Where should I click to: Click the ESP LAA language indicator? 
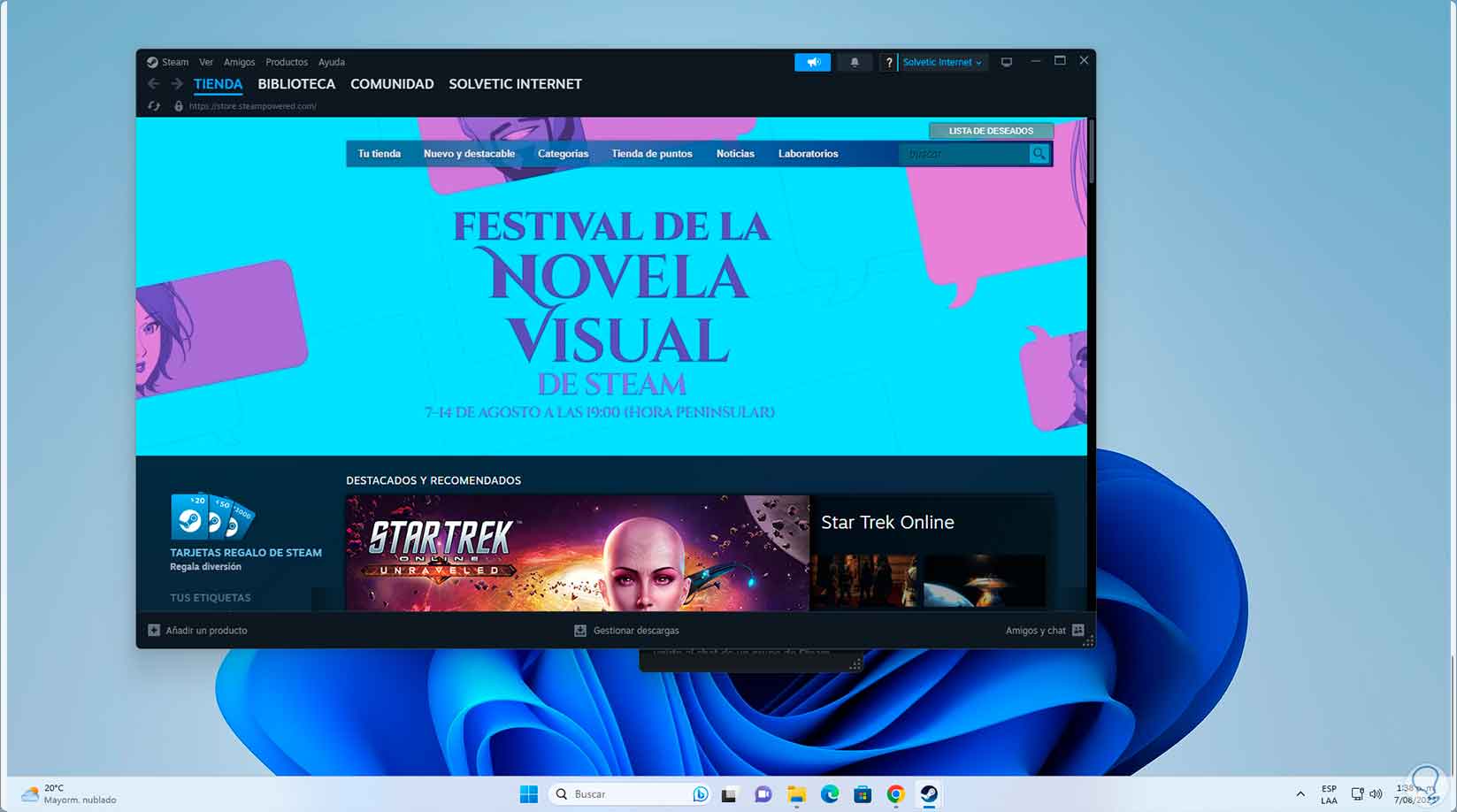click(x=1329, y=794)
